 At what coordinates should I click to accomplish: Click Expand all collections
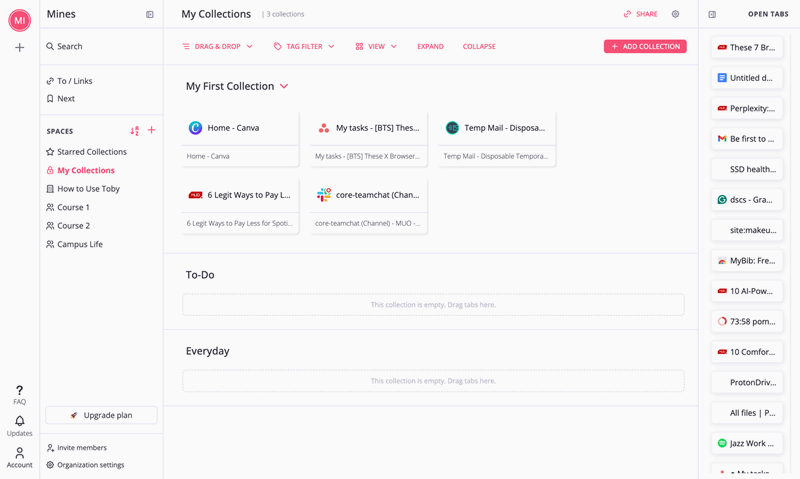coord(430,46)
